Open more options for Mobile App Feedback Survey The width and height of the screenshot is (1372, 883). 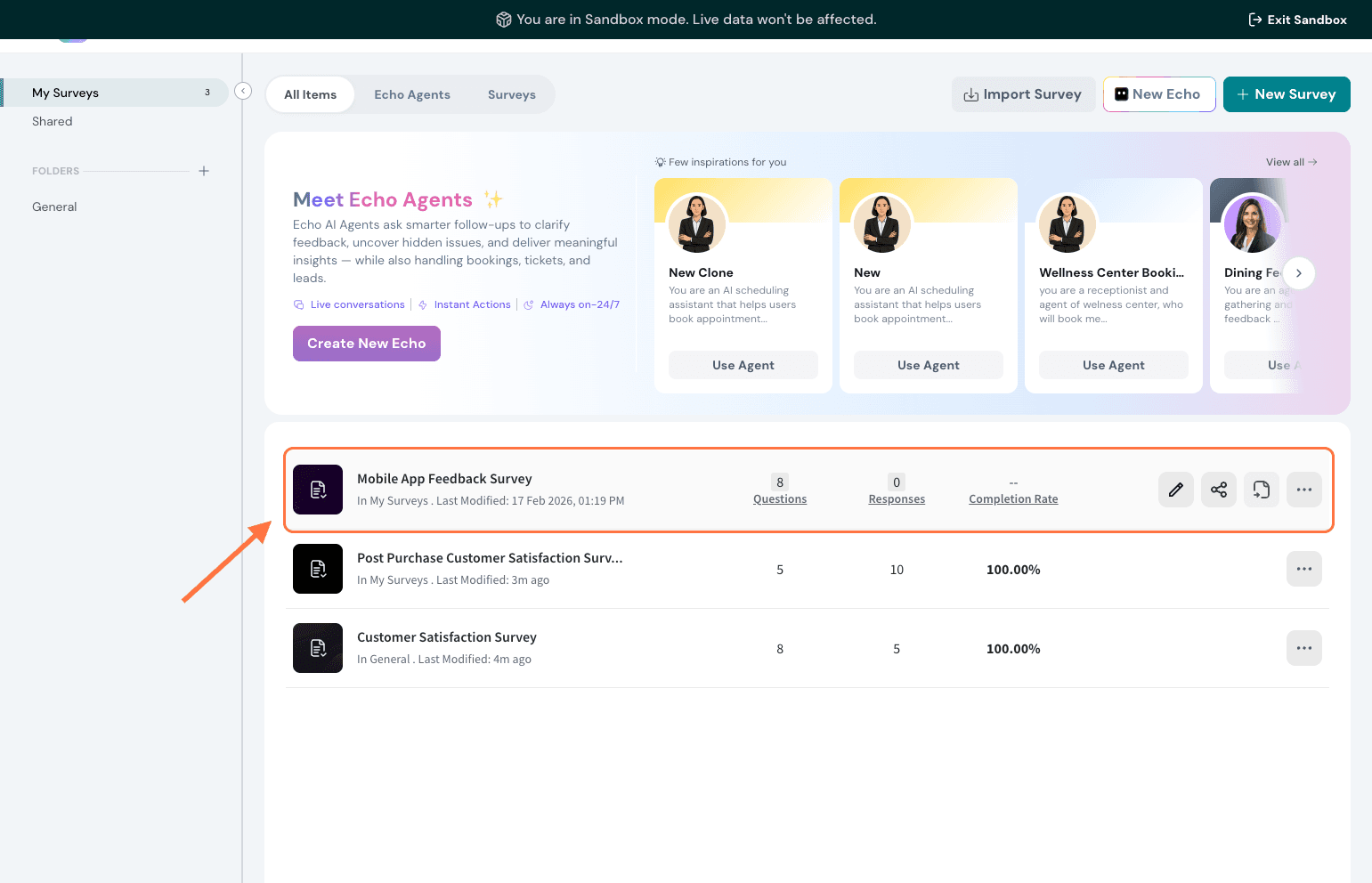click(x=1303, y=490)
